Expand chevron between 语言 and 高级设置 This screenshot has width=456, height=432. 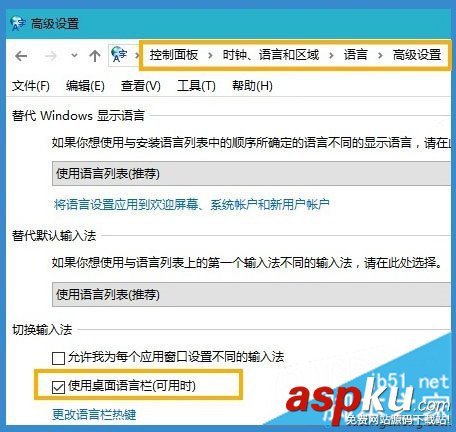coord(380,55)
